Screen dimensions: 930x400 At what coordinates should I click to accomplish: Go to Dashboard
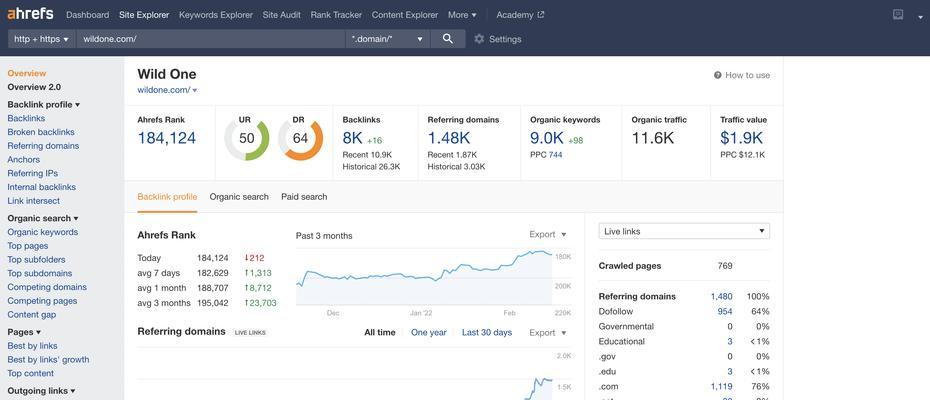(87, 15)
